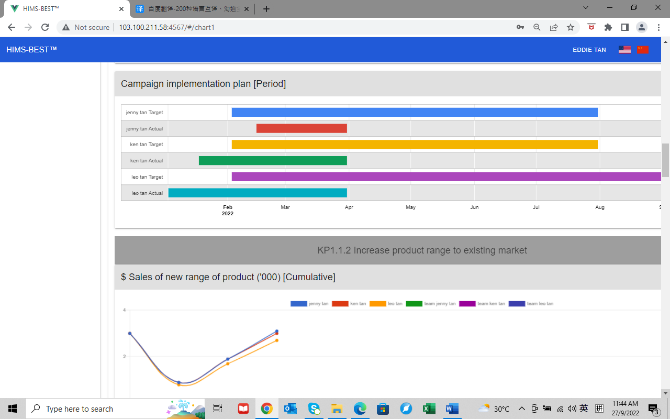
Task: Switch language with the US flag icon
Action: pyautogui.click(x=624, y=49)
